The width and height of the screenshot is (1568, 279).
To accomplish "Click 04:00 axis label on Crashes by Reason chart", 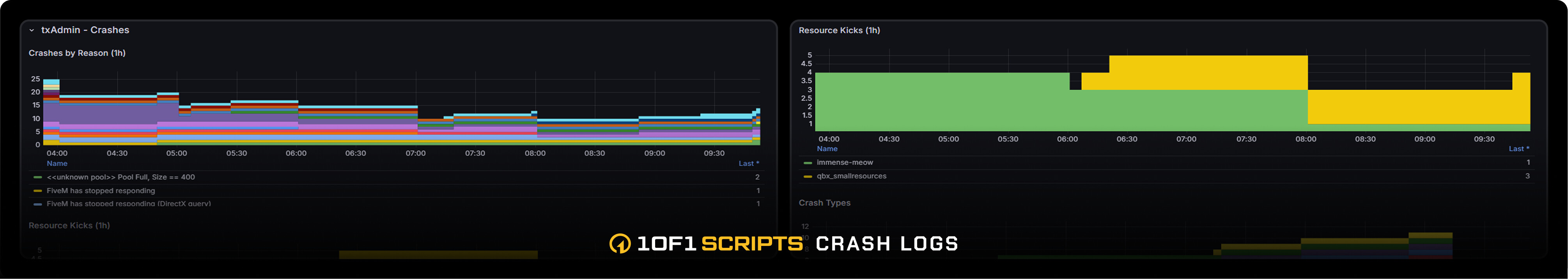I will pos(57,153).
